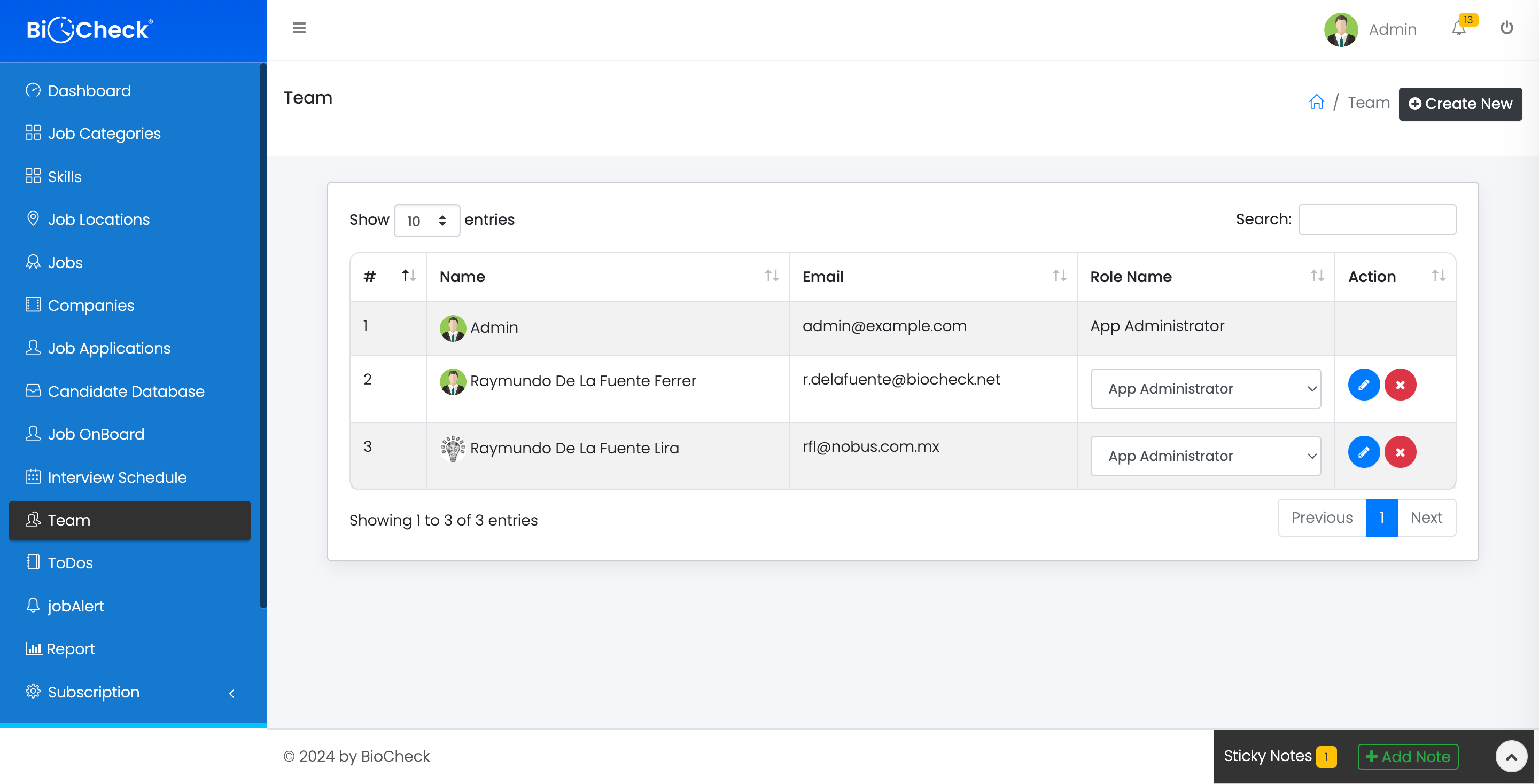This screenshot has height=784, width=1539.
Task: Open Job OnBoard in sidebar
Action: (x=130, y=434)
